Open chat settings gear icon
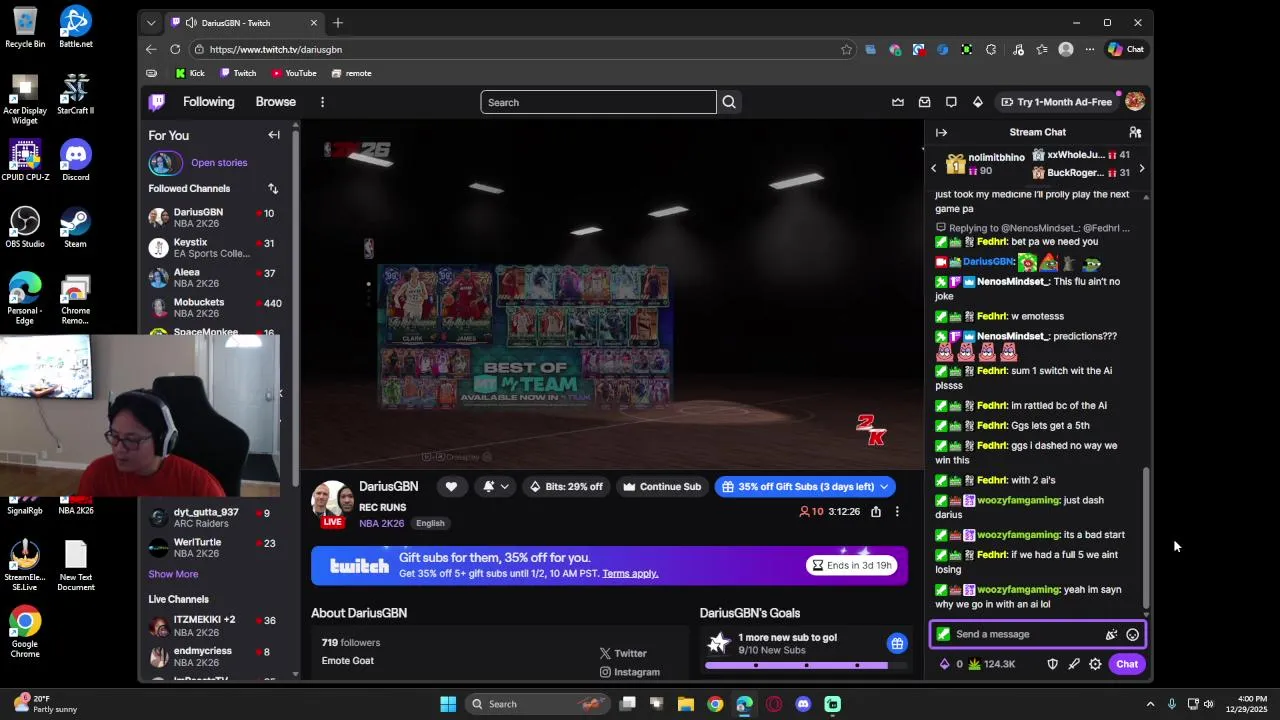Screen dimensions: 1280x720 click(1095, 664)
